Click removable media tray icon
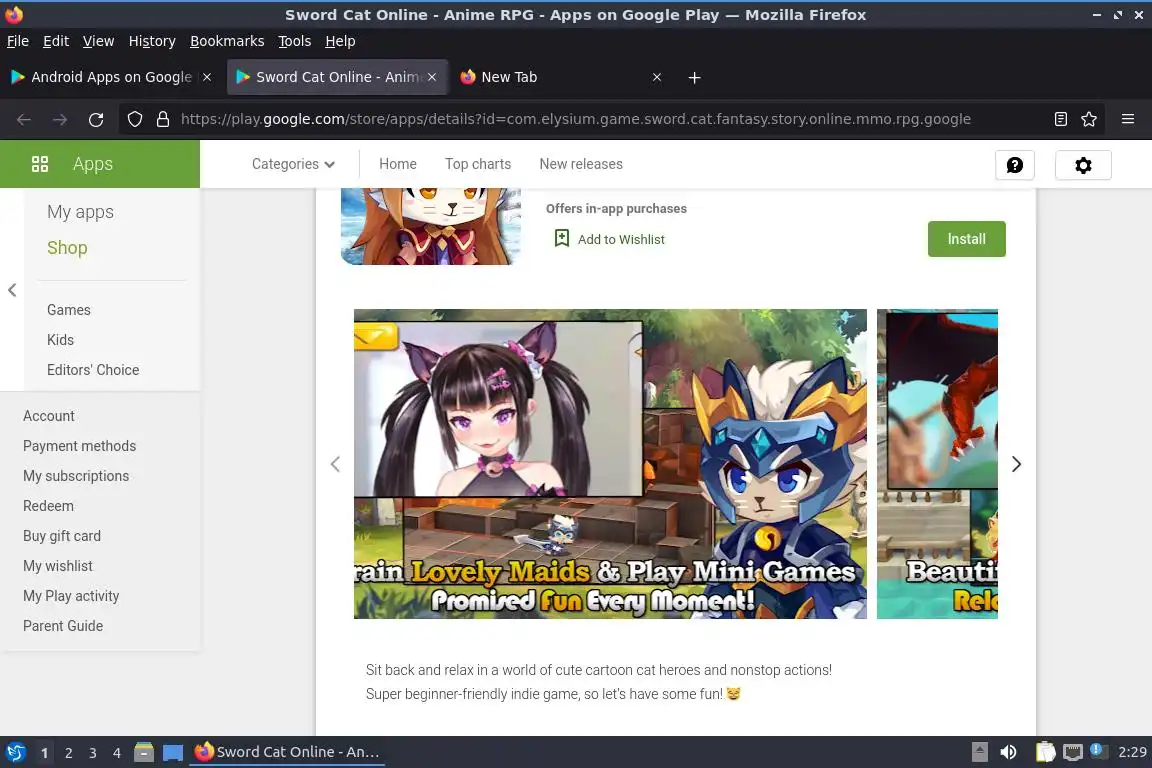 coord(979,752)
